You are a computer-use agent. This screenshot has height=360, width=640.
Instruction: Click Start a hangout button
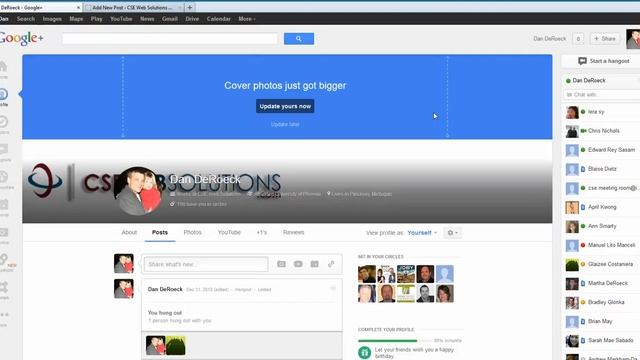pos(603,61)
